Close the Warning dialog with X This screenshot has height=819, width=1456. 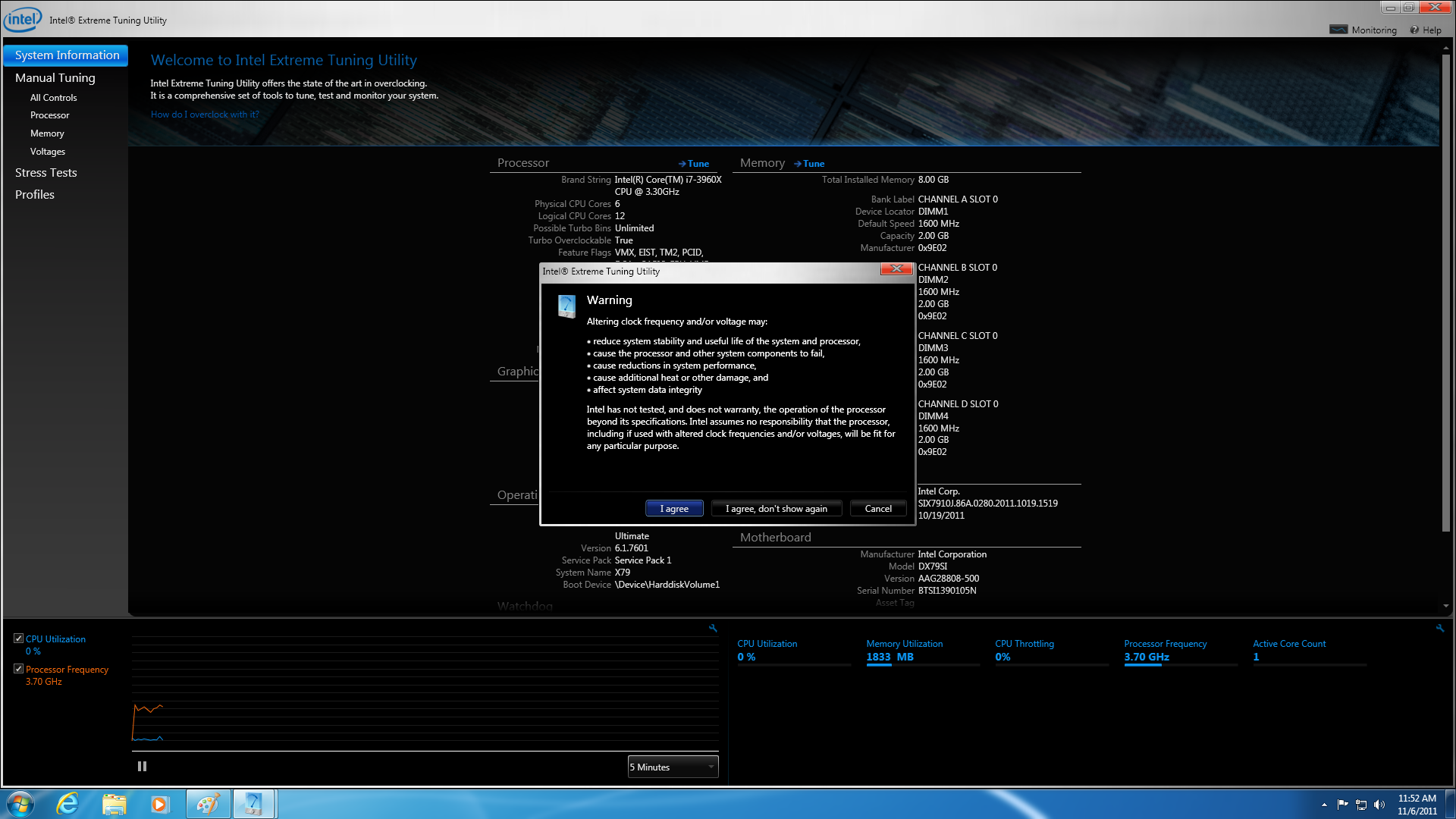[896, 269]
